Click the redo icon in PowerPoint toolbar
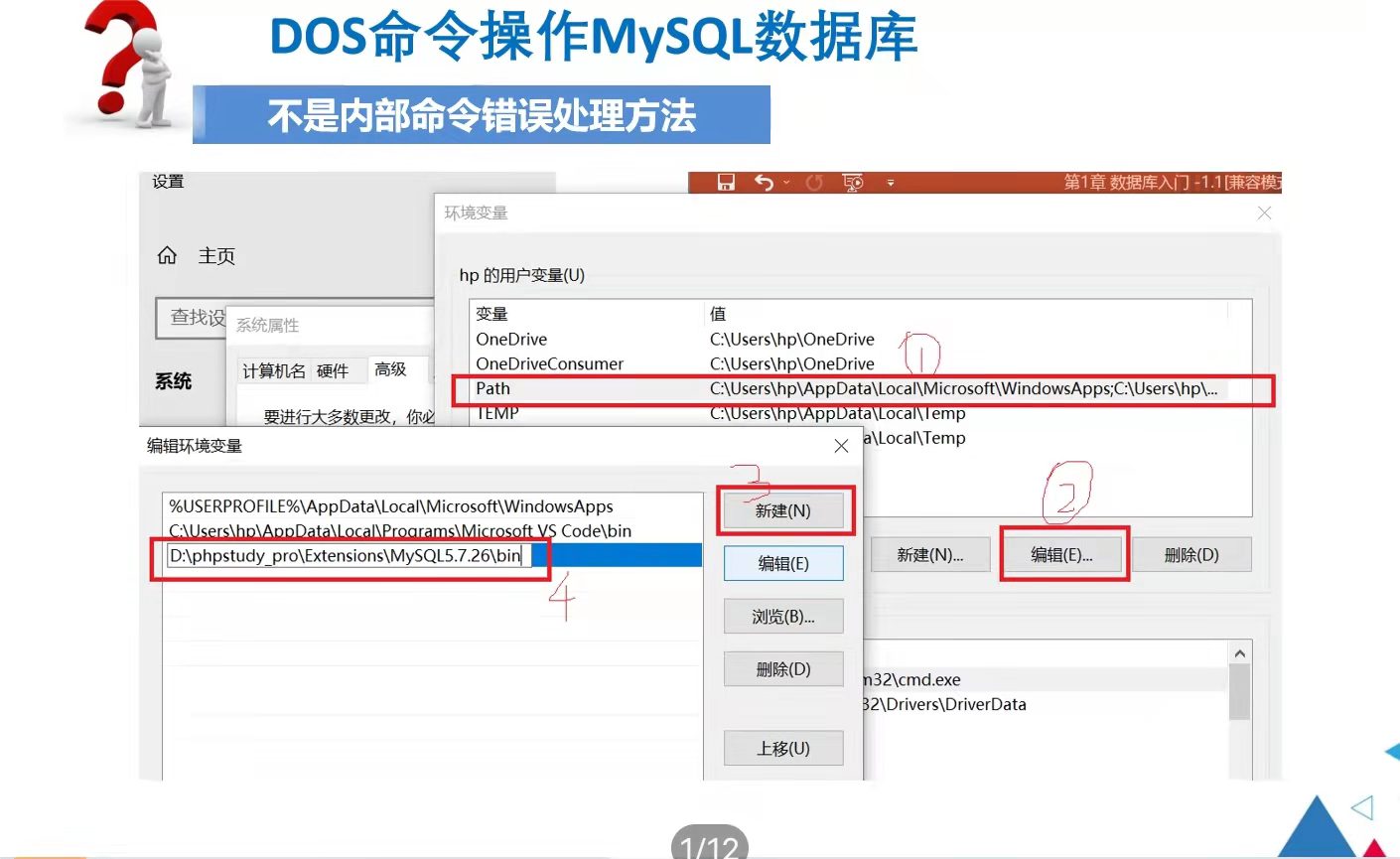This screenshot has width=1400, height=859. [x=814, y=183]
